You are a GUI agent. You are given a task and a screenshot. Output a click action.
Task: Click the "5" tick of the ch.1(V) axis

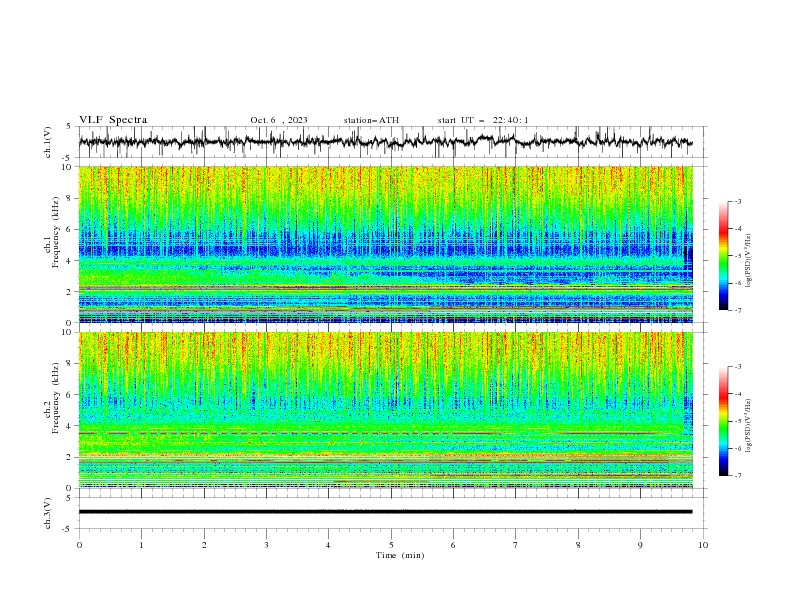[69, 127]
